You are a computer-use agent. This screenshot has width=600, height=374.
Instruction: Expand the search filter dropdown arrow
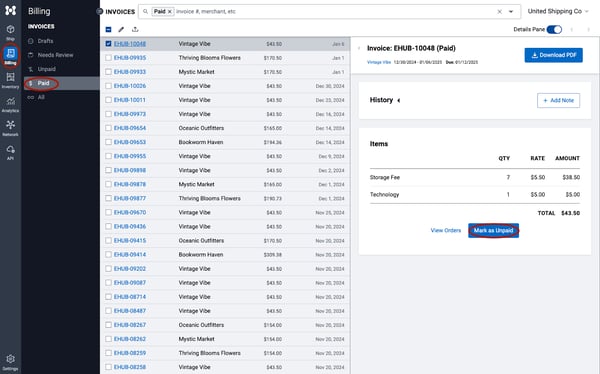(x=511, y=11)
